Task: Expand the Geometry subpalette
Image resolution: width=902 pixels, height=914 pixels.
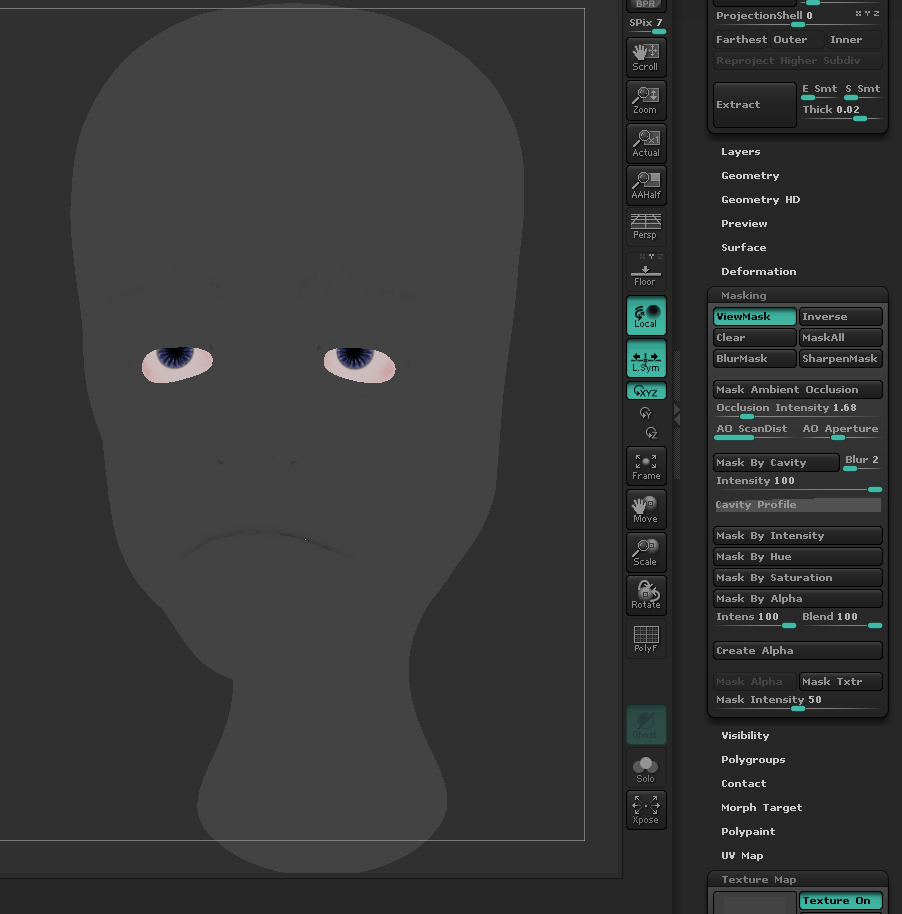Action: 750,176
